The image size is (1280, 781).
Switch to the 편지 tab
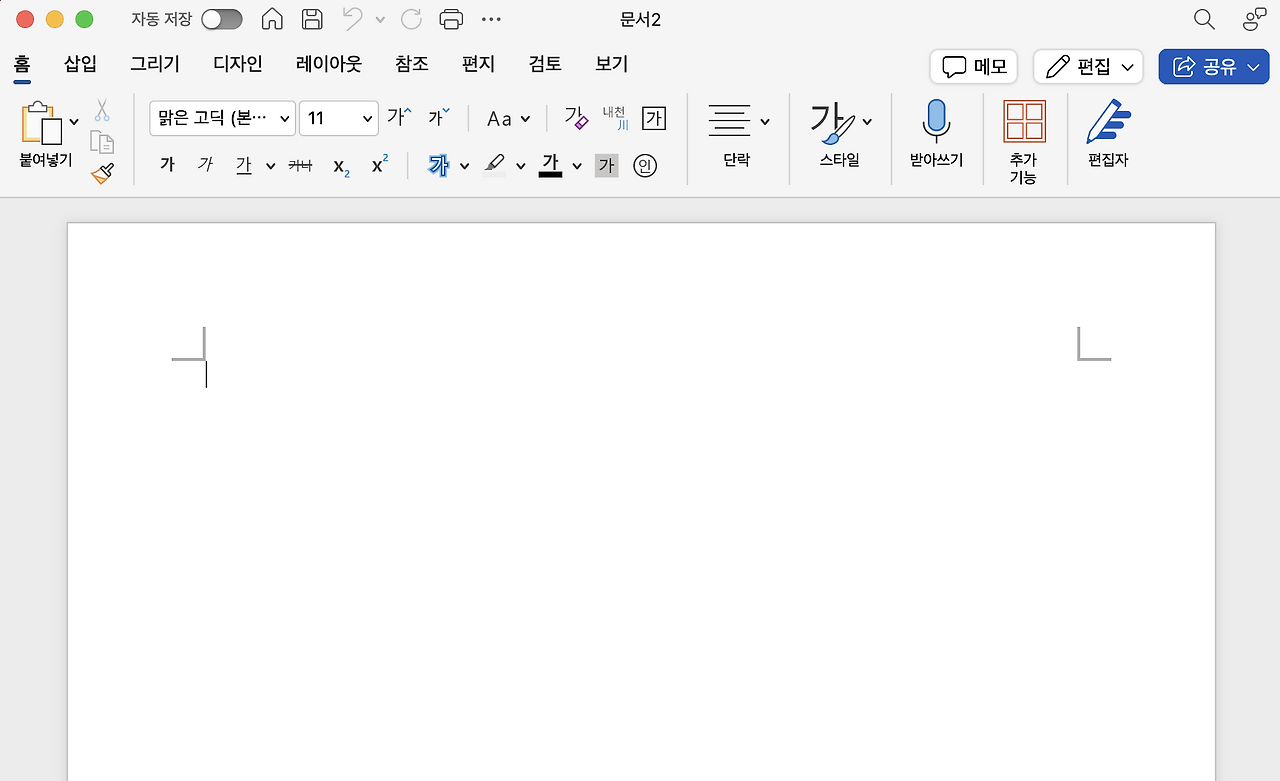(478, 64)
